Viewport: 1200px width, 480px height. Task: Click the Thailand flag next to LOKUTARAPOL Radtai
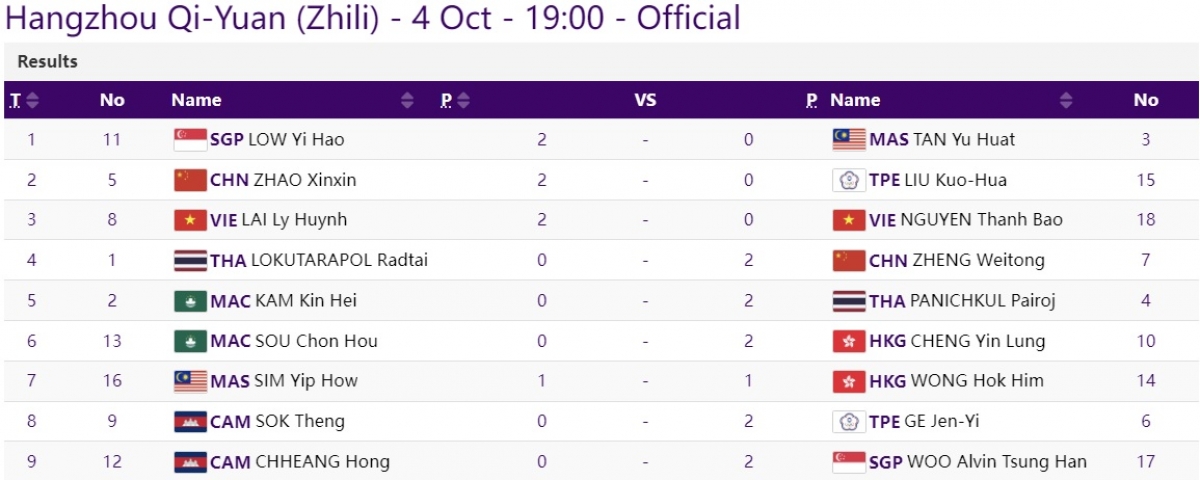[x=190, y=261]
